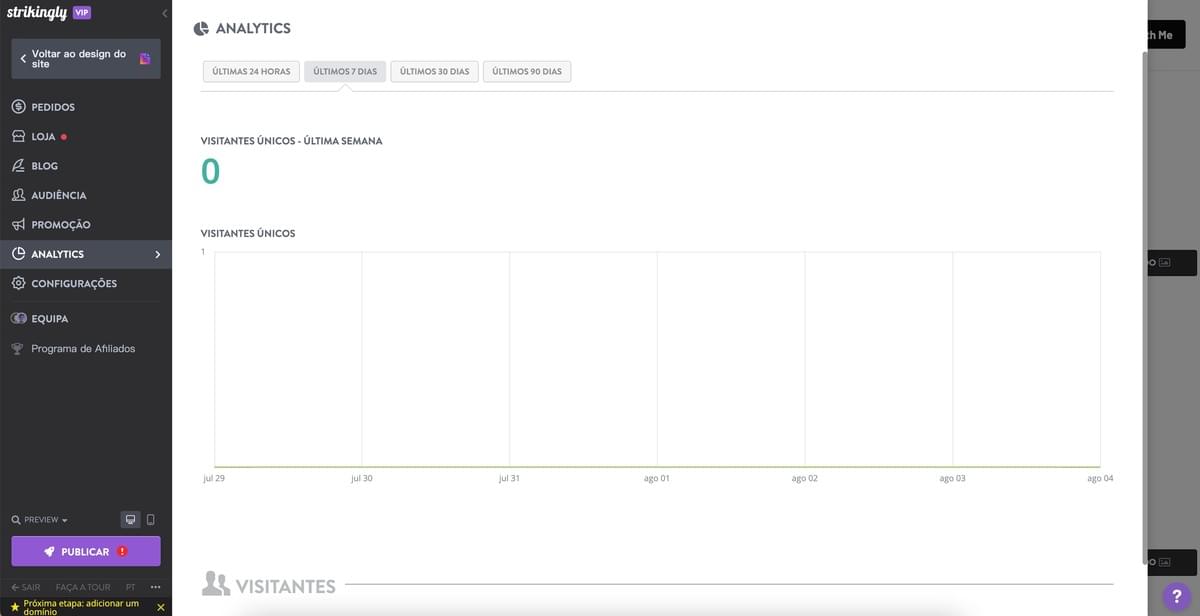1200x616 pixels.
Task: Click the unique visitors count 0
Action: tap(210, 172)
